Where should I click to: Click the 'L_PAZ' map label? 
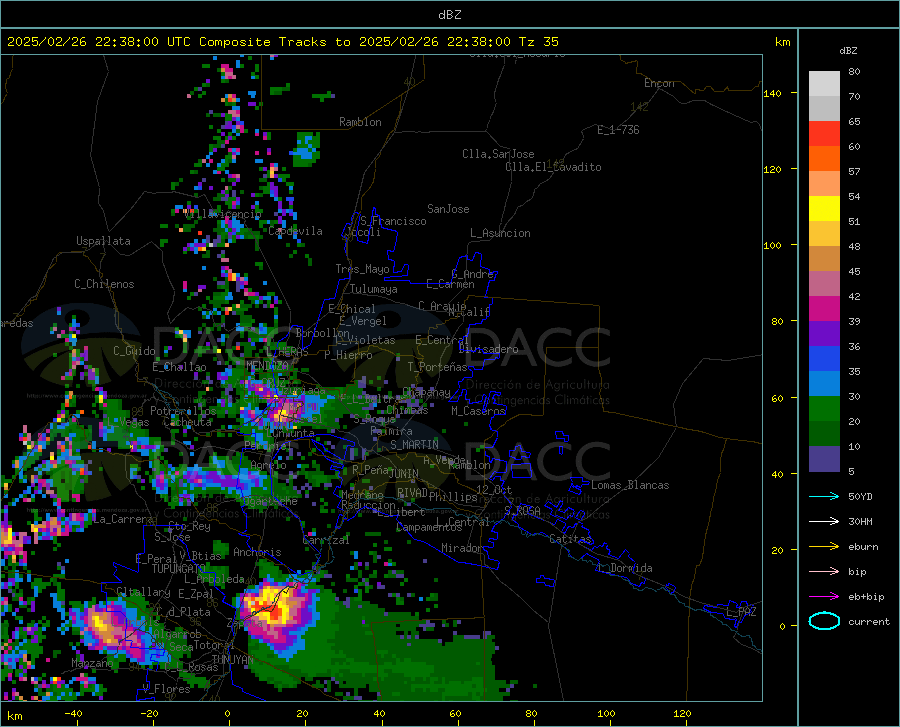pyautogui.click(x=741, y=612)
